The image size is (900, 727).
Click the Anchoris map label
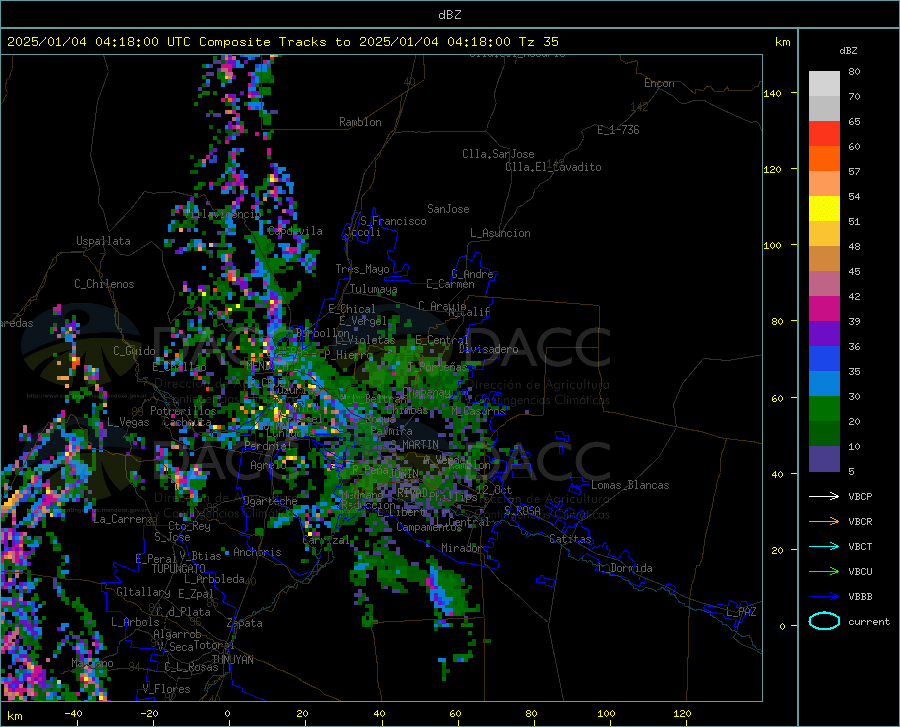(257, 552)
